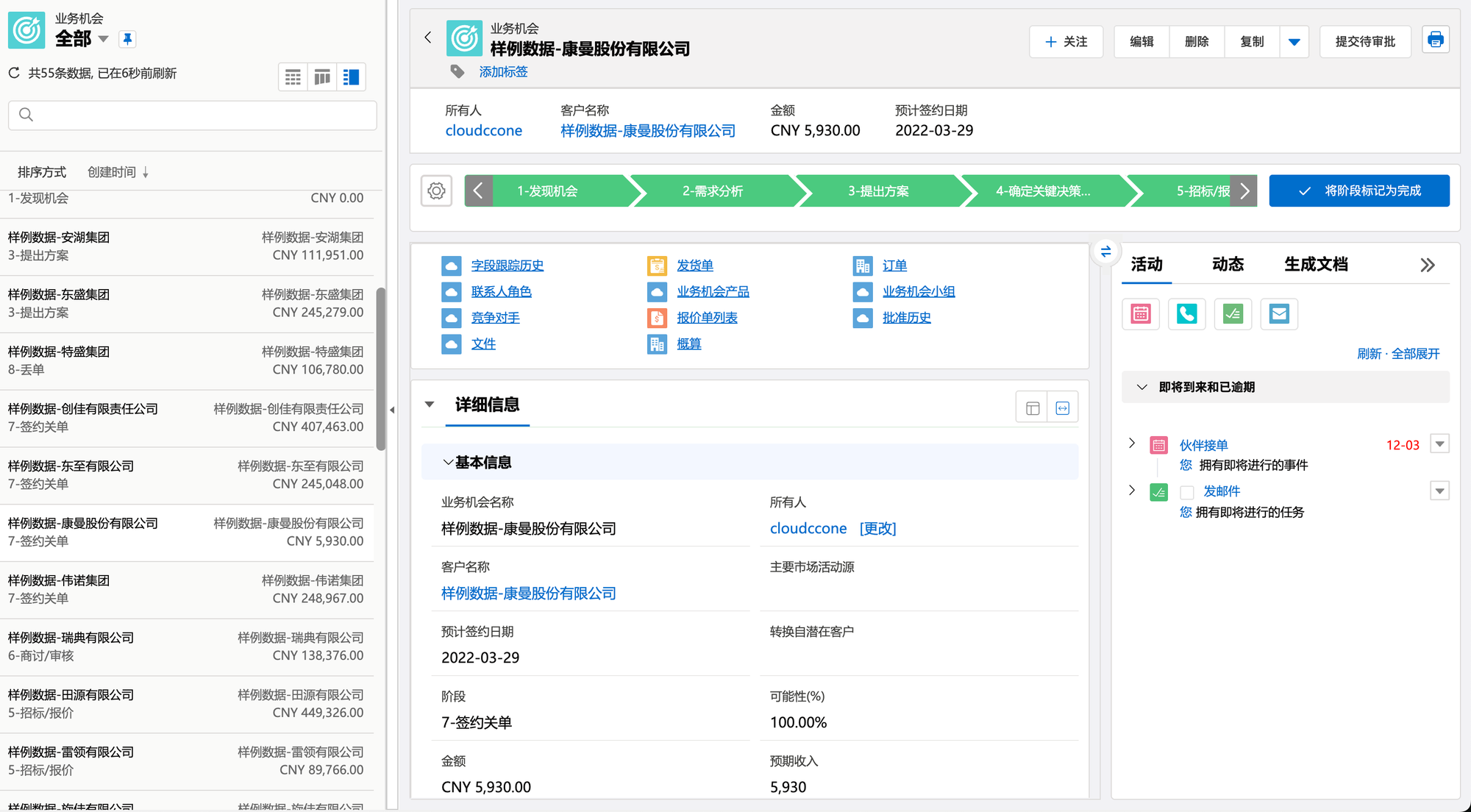Screen dimensions: 1471x812
Task: Toggle detail full-width layout icon
Action: (1062, 408)
